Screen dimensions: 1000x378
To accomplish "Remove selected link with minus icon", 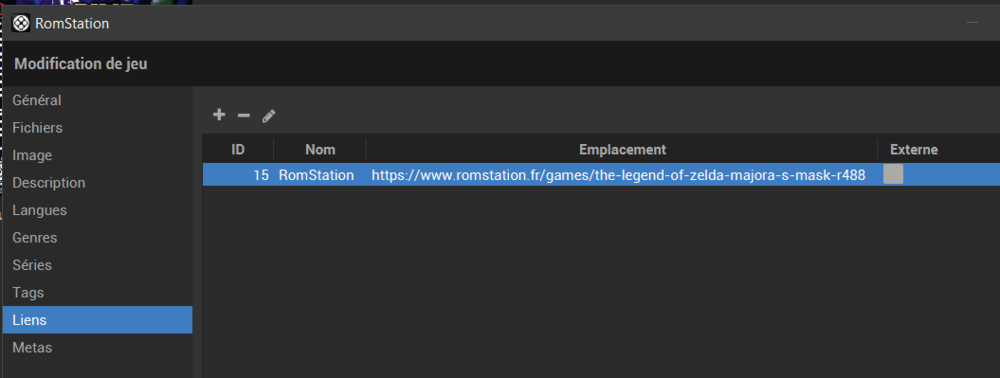I will pyautogui.click(x=244, y=115).
